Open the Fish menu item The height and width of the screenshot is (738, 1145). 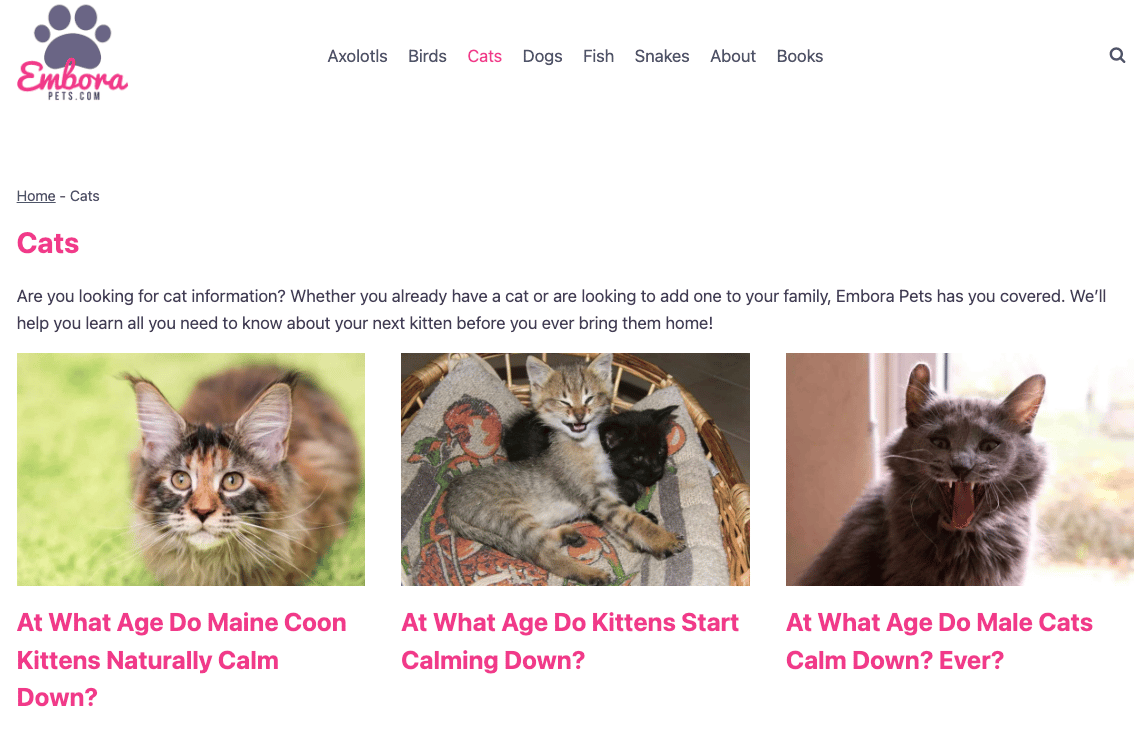[598, 56]
